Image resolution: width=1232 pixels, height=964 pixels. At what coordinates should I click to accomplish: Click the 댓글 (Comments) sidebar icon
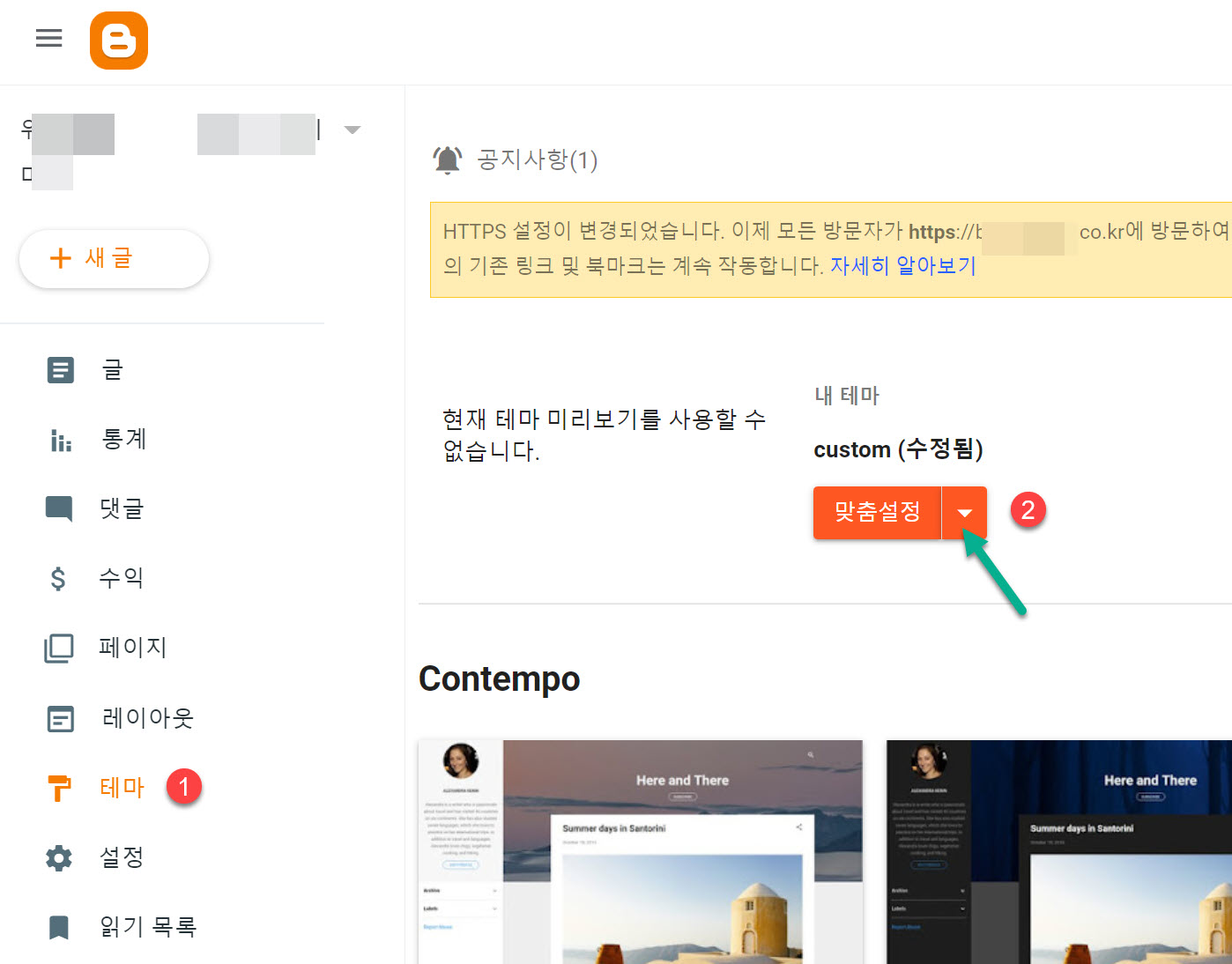(x=59, y=508)
